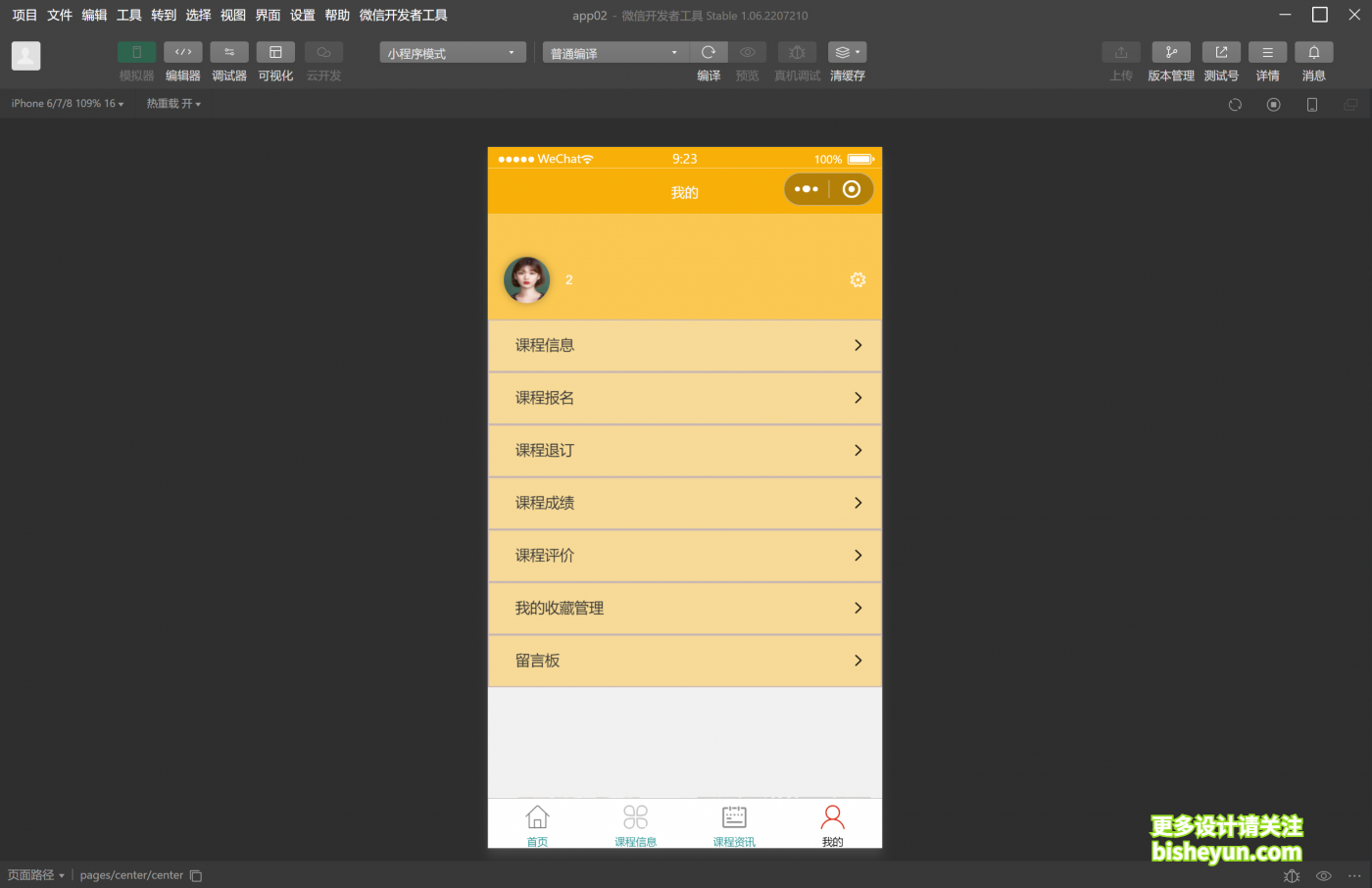Switch to the 课程信息 bottom tab
Screen dimensions: 1372x888
click(x=636, y=824)
